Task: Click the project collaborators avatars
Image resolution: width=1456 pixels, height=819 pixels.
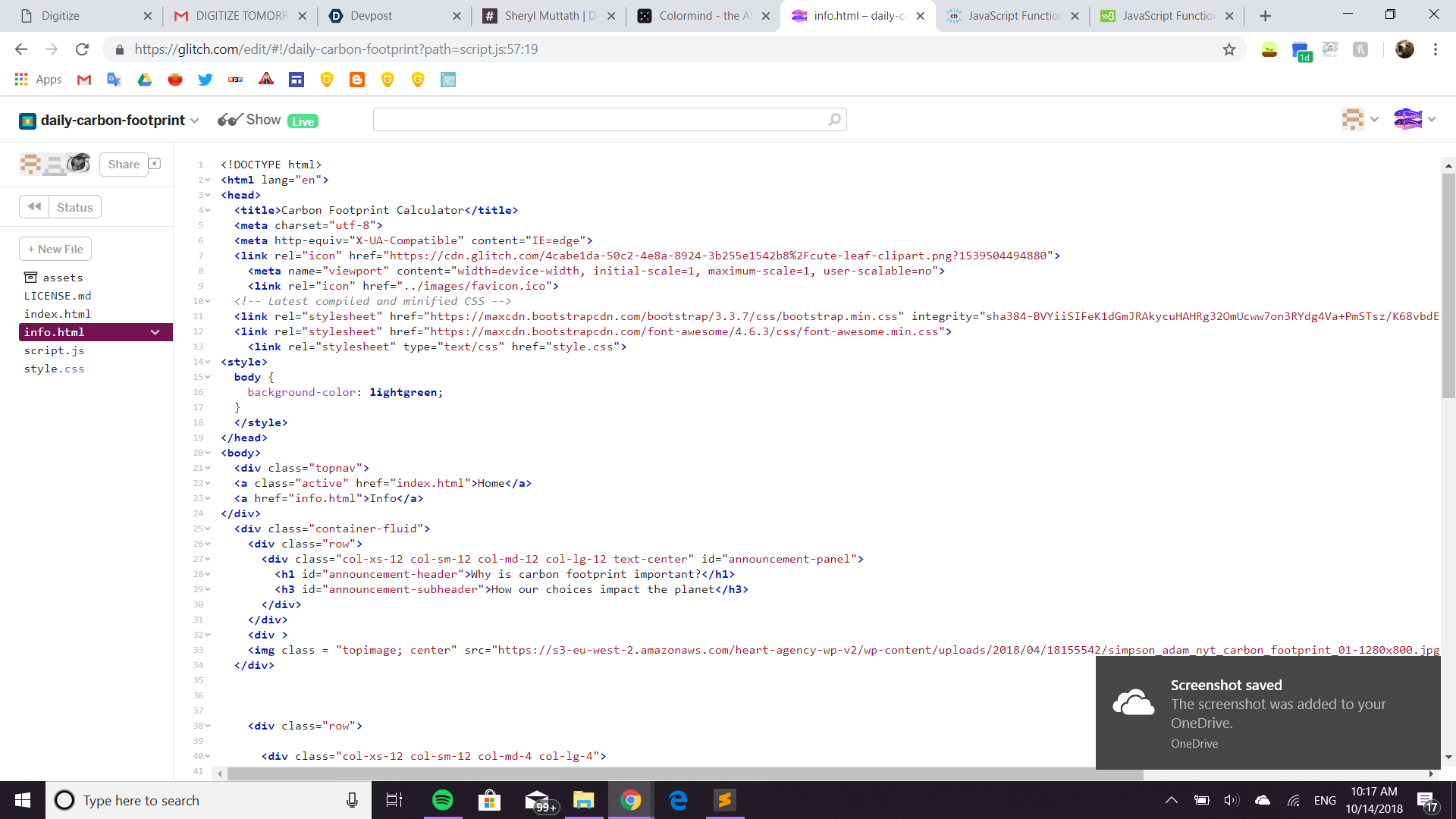Action: (55, 164)
